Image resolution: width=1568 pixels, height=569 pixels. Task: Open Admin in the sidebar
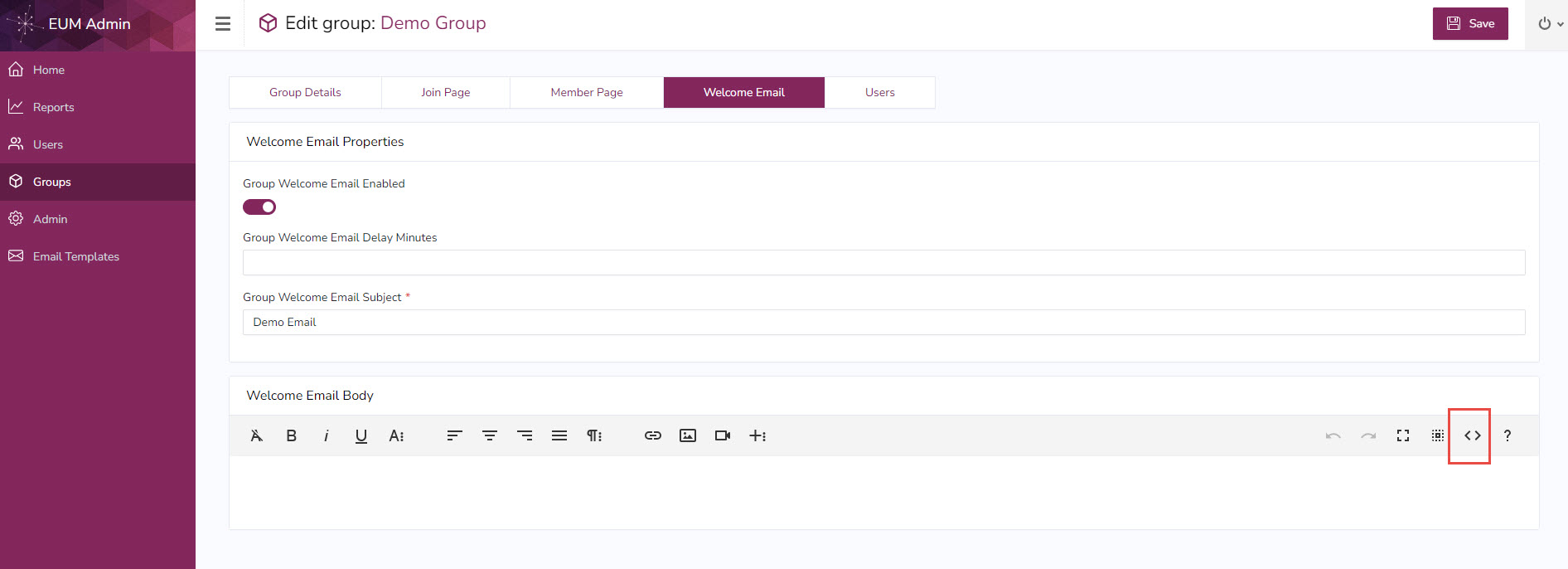[x=98, y=219]
